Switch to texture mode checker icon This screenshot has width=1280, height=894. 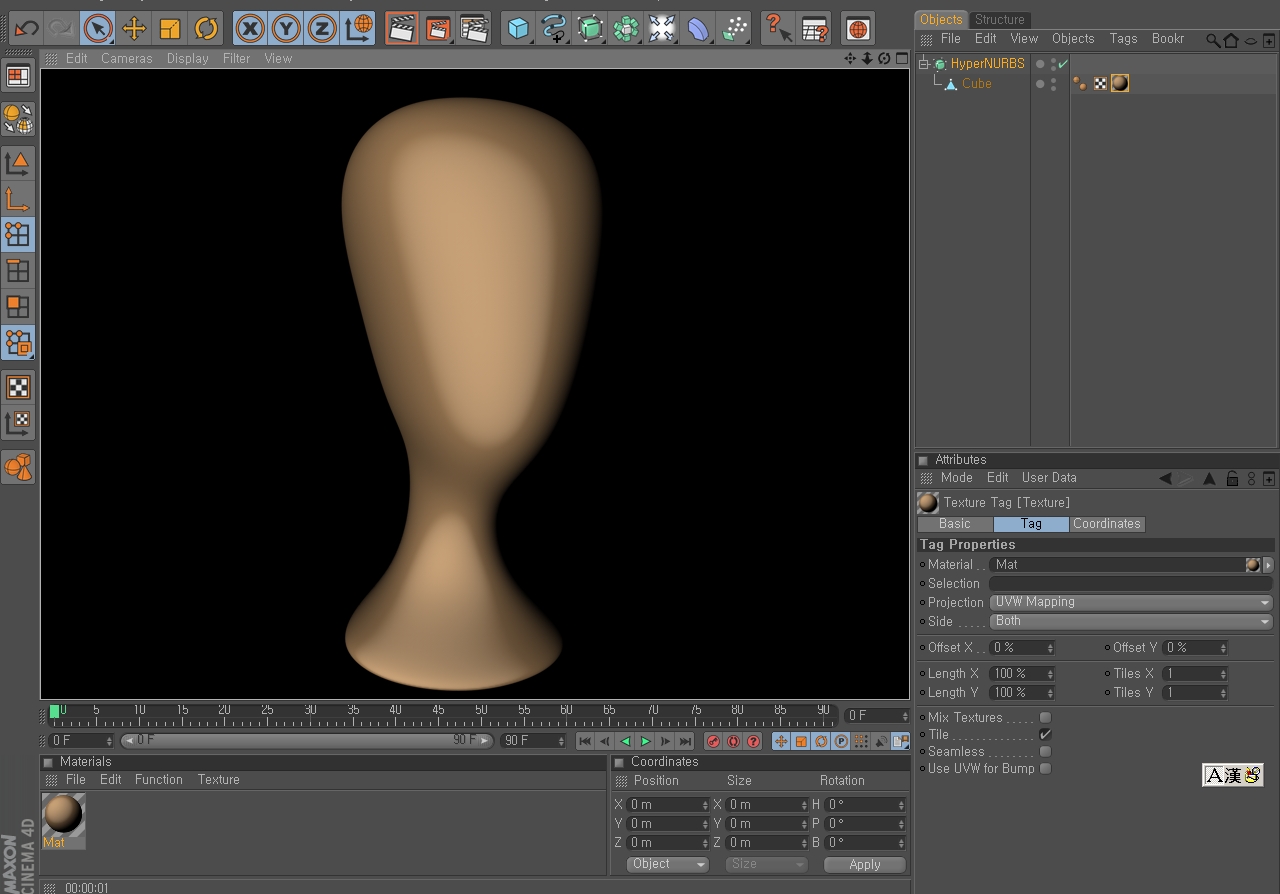pos(18,386)
